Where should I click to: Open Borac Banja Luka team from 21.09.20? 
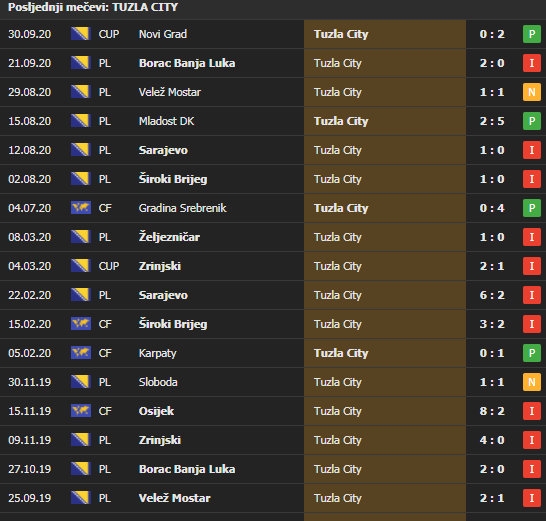click(x=187, y=63)
